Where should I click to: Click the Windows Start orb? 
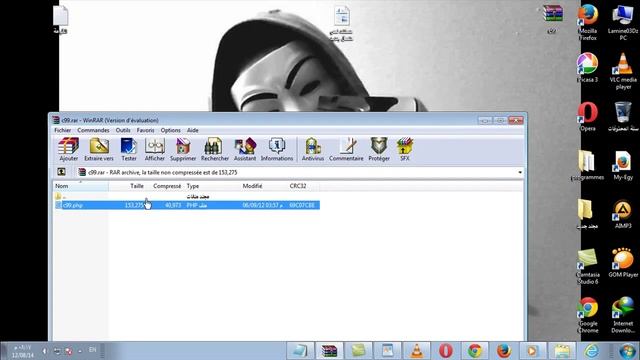coord(627,351)
